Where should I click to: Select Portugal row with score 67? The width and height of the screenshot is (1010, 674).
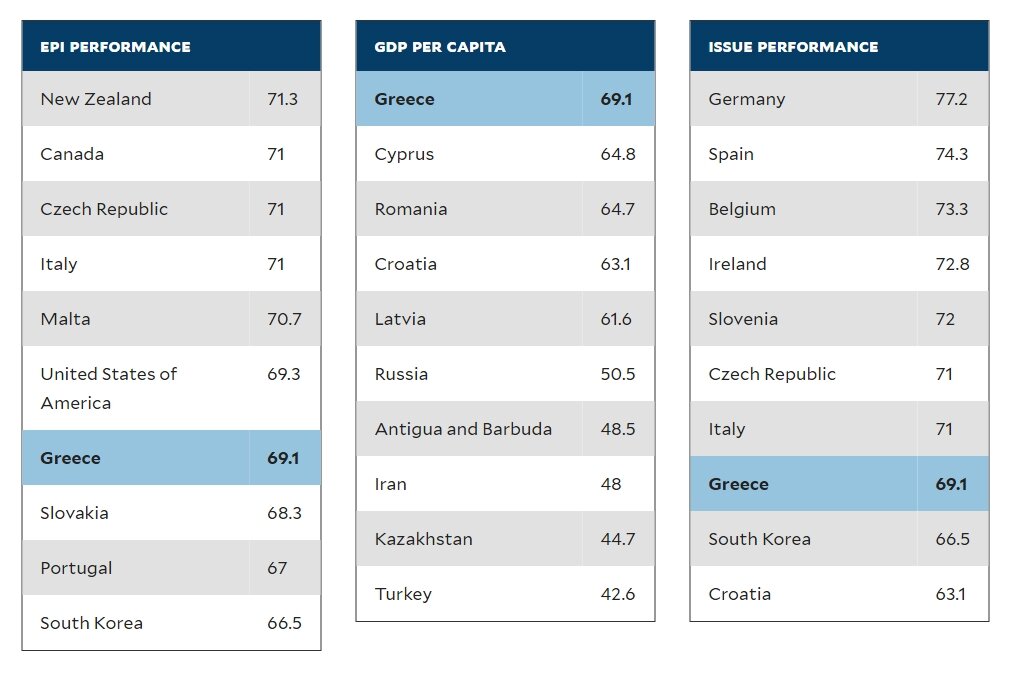[171, 567]
